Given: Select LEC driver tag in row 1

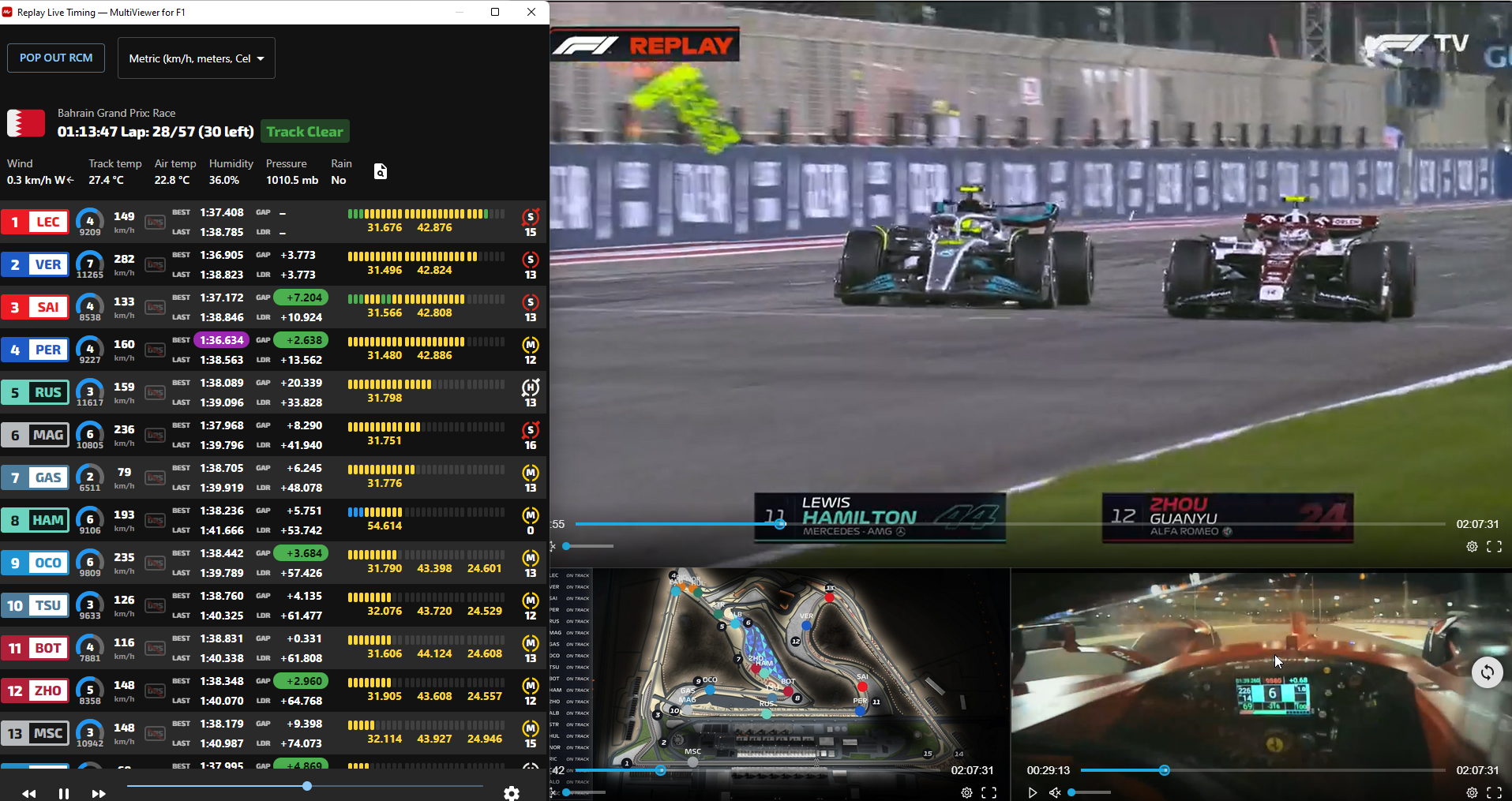Looking at the screenshot, I should (x=36, y=222).
